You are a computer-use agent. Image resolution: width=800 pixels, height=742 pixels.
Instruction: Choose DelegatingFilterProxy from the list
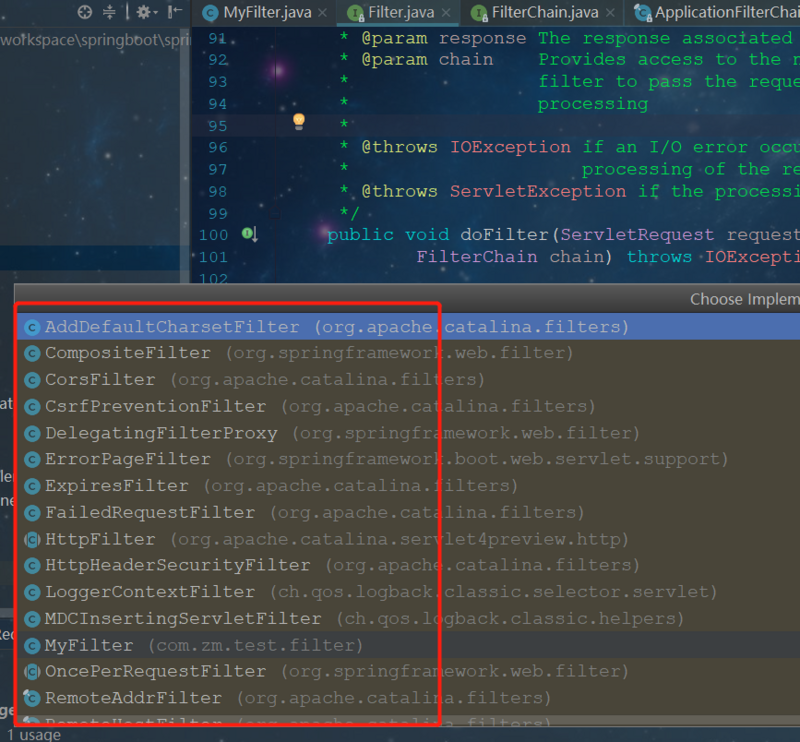click(x=408, y=433)
